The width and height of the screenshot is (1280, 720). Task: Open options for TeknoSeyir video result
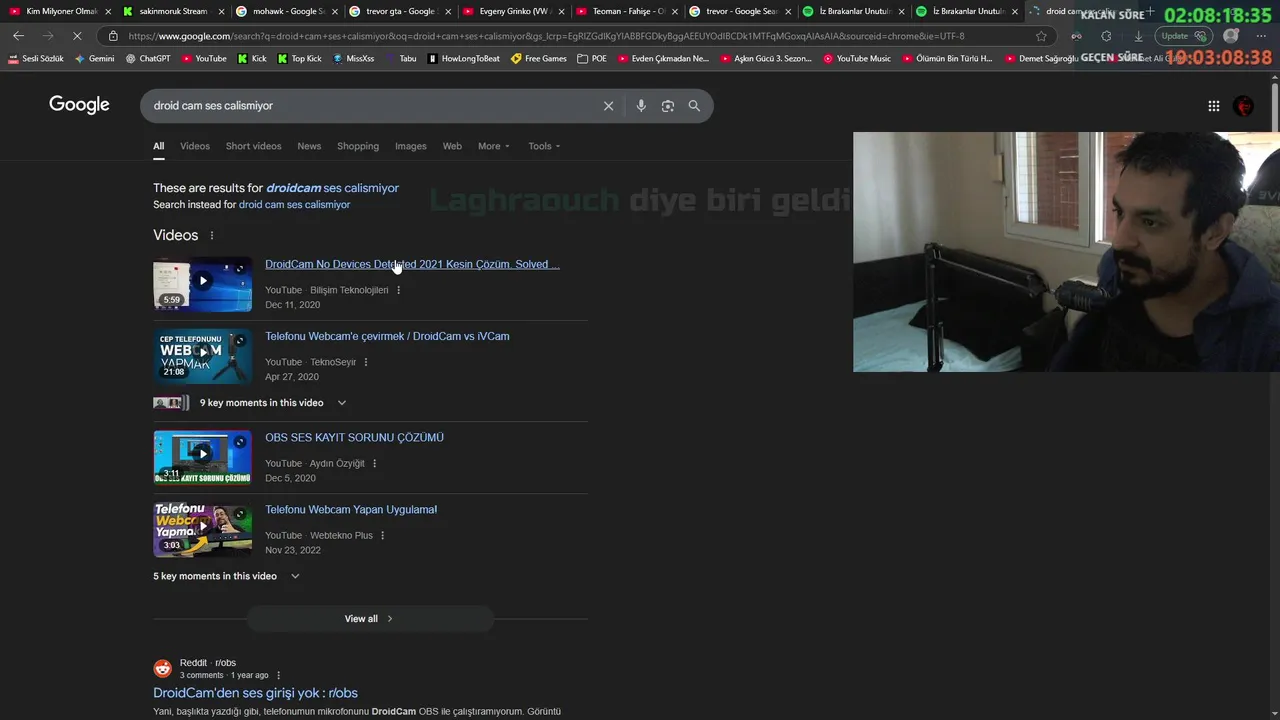366,362
